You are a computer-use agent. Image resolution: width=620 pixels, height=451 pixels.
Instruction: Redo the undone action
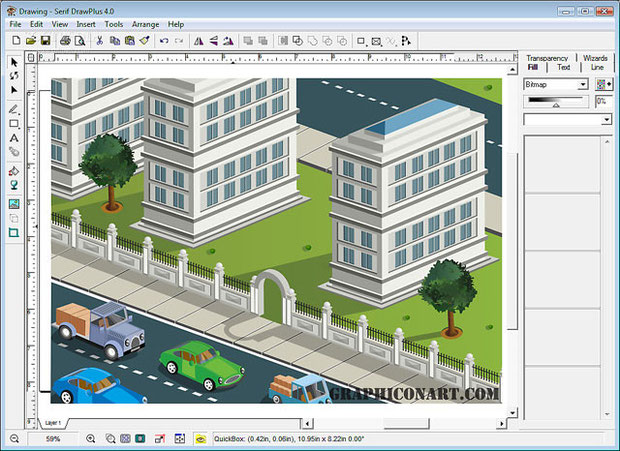tap(179, 41)
